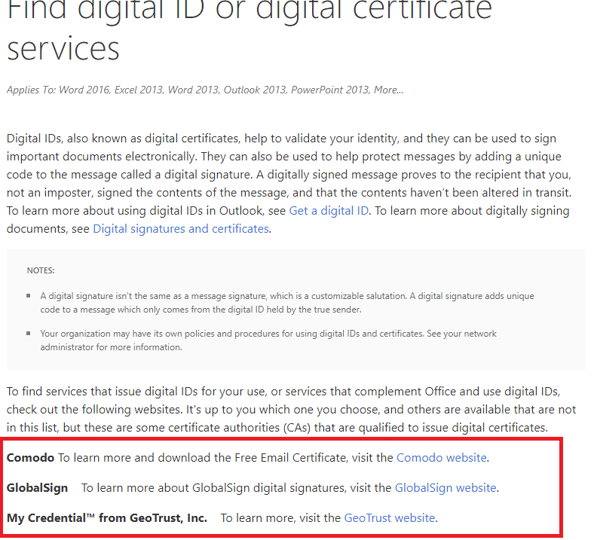Open Digital signatures and certificates link
The height and width of the screenshot is (540, 594).
pyautogui.click(x=181, y=229)
